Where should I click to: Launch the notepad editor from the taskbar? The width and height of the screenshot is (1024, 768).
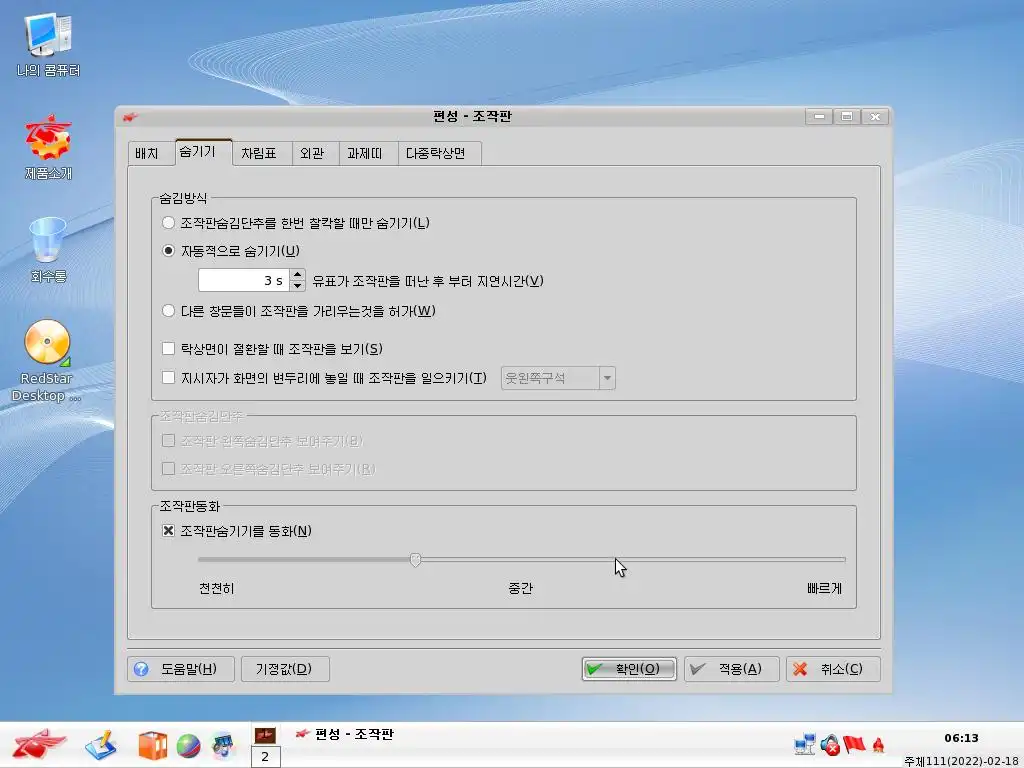(101, 745)
